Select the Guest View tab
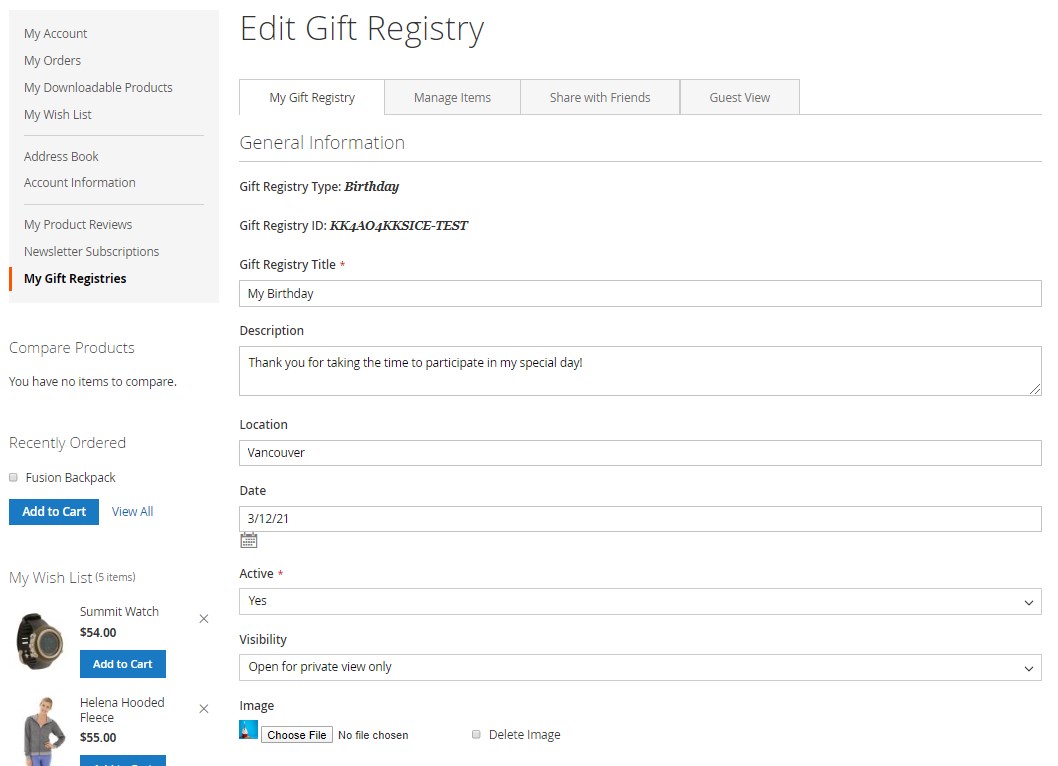The height and width of the screenshot is (766, 1058). click(739, 98)
